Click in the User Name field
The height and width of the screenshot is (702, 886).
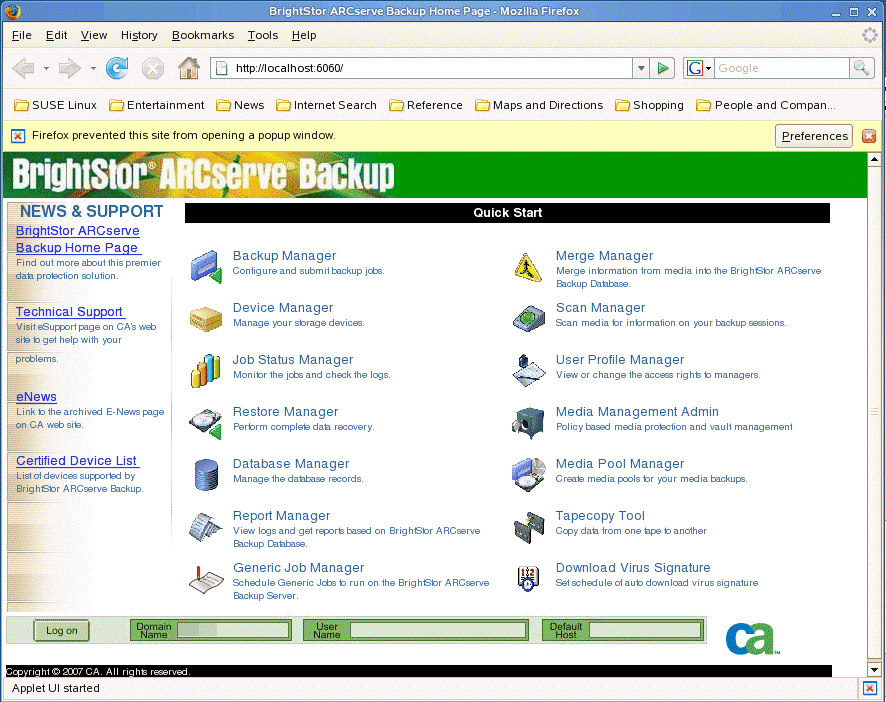(x=438, y=630)
